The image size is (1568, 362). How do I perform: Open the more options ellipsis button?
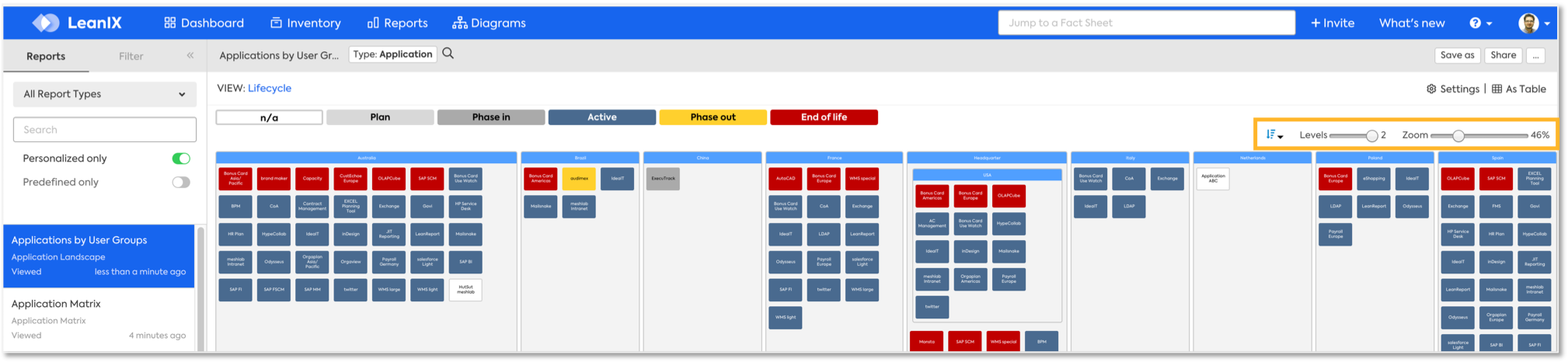pos(1535,55)
